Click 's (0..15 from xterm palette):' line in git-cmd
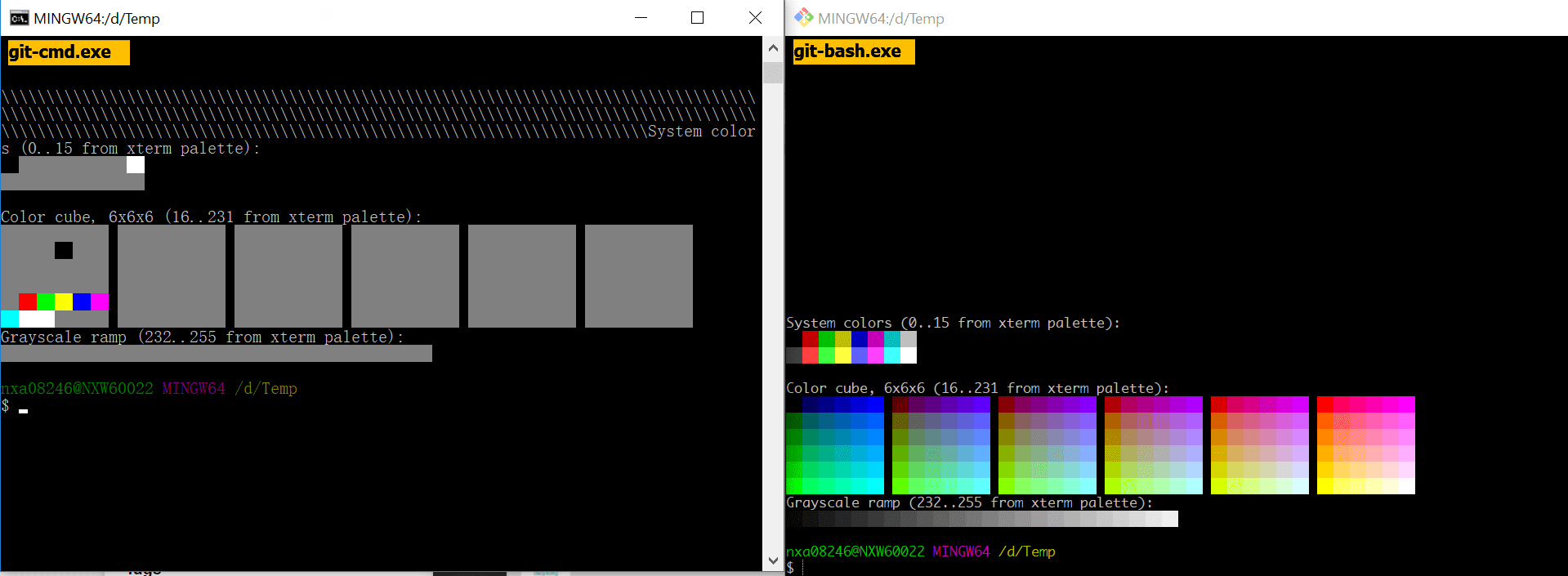 (x=131, y=148)
